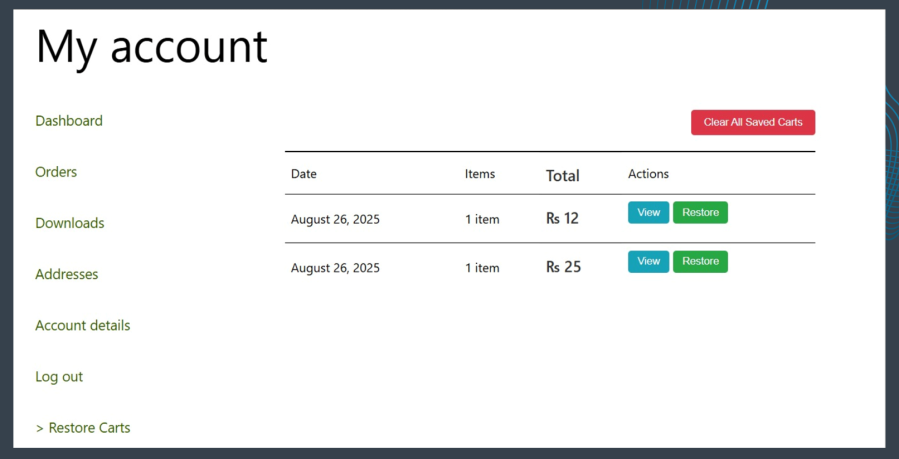Open the Dashboard link
899x459 pixels.
pos(69,121)
